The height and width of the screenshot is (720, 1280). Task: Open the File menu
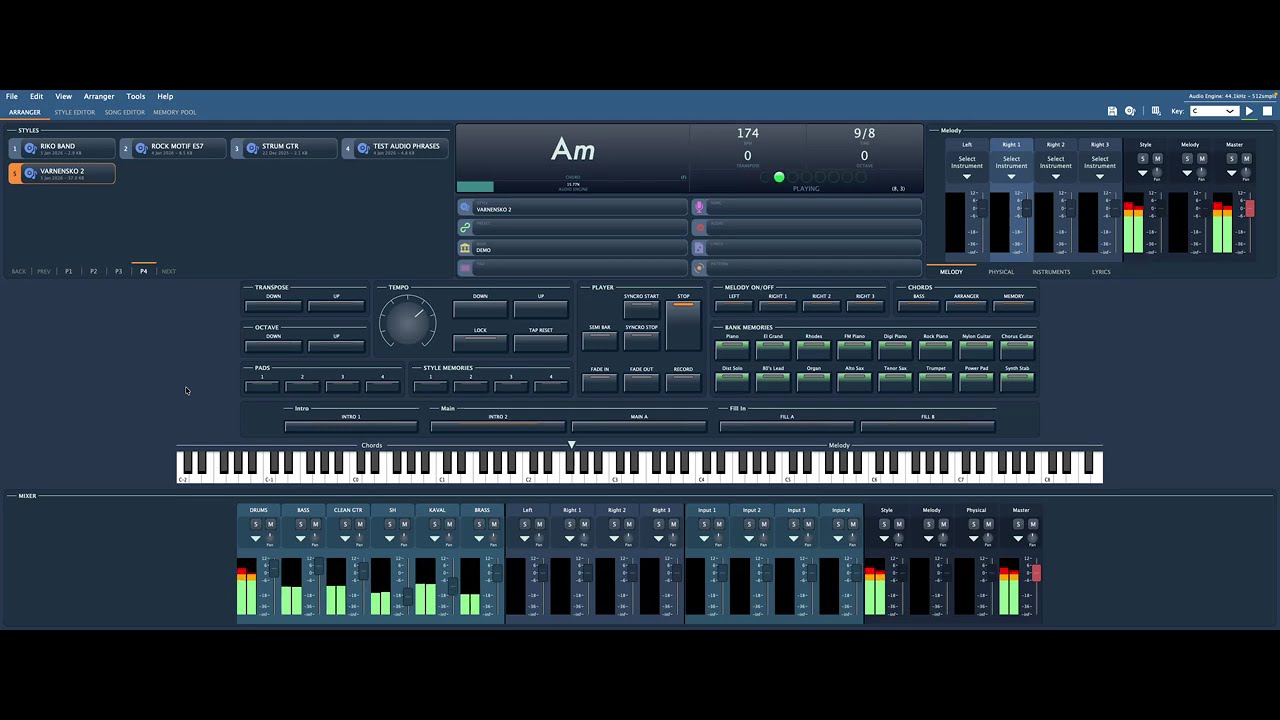pyautogui.click(x=12, y=96)
